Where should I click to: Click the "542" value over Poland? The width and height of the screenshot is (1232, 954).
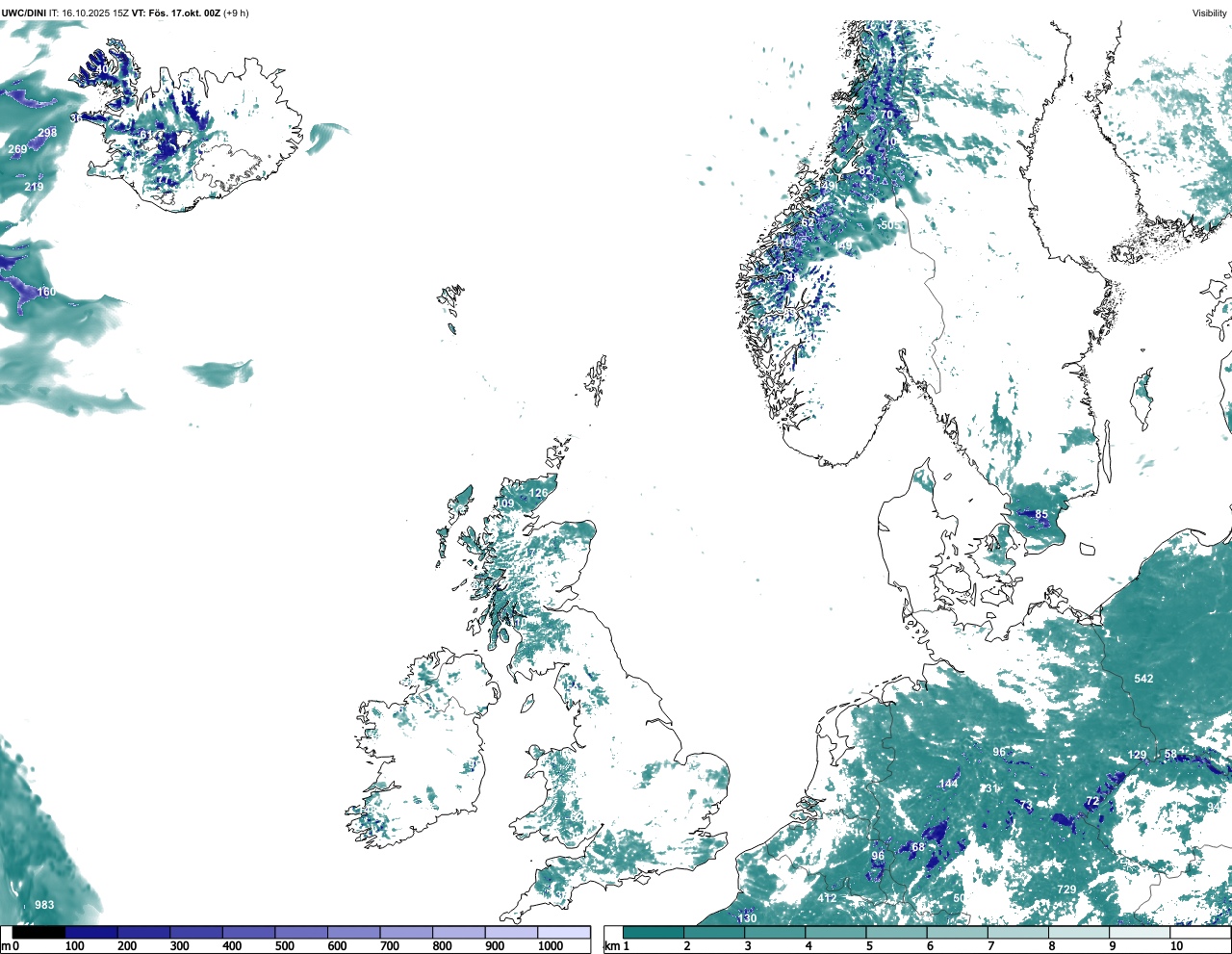(x=1143, y=679)
